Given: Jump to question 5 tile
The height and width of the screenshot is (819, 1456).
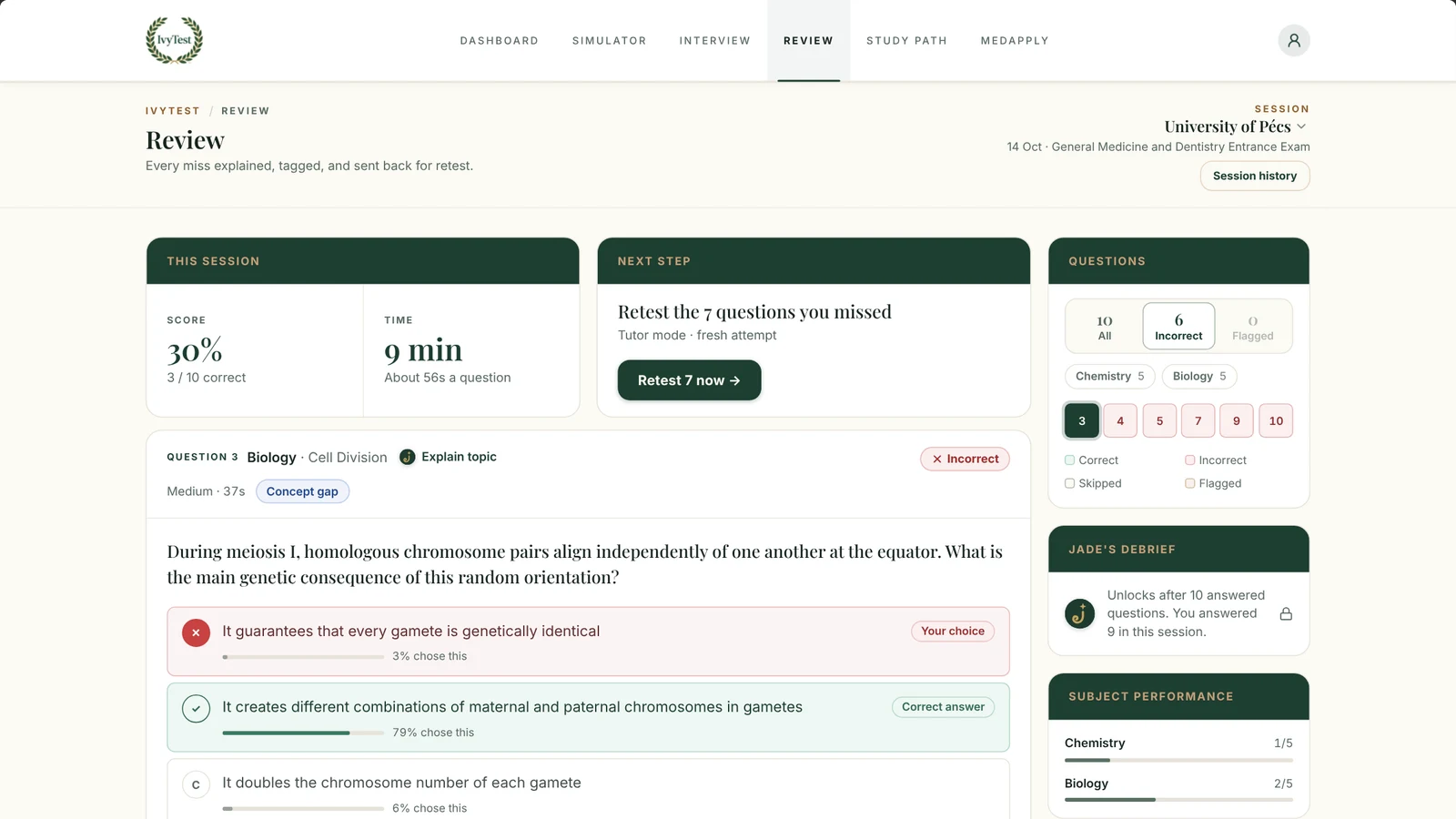Looking at the screenshot, I should pyautogui.click(x=1159, y=420).
